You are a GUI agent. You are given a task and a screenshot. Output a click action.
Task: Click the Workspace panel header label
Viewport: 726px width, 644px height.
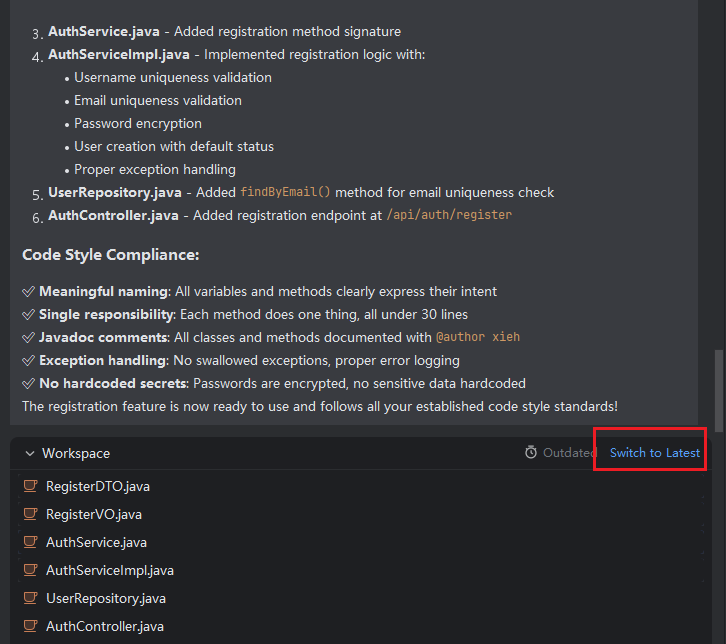coord(76,454)
